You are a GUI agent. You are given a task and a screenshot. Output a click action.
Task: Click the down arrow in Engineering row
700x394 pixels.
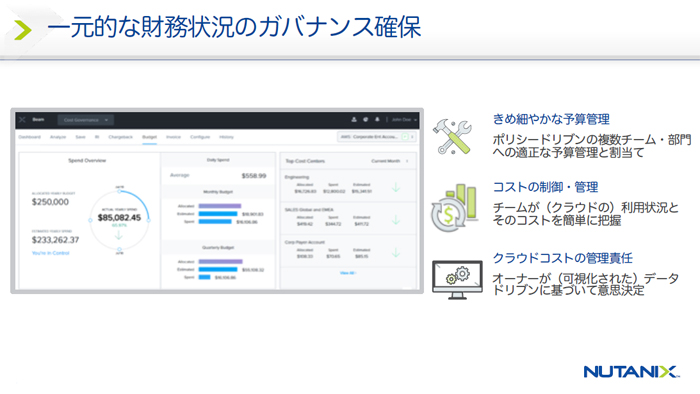coord(396,187)
